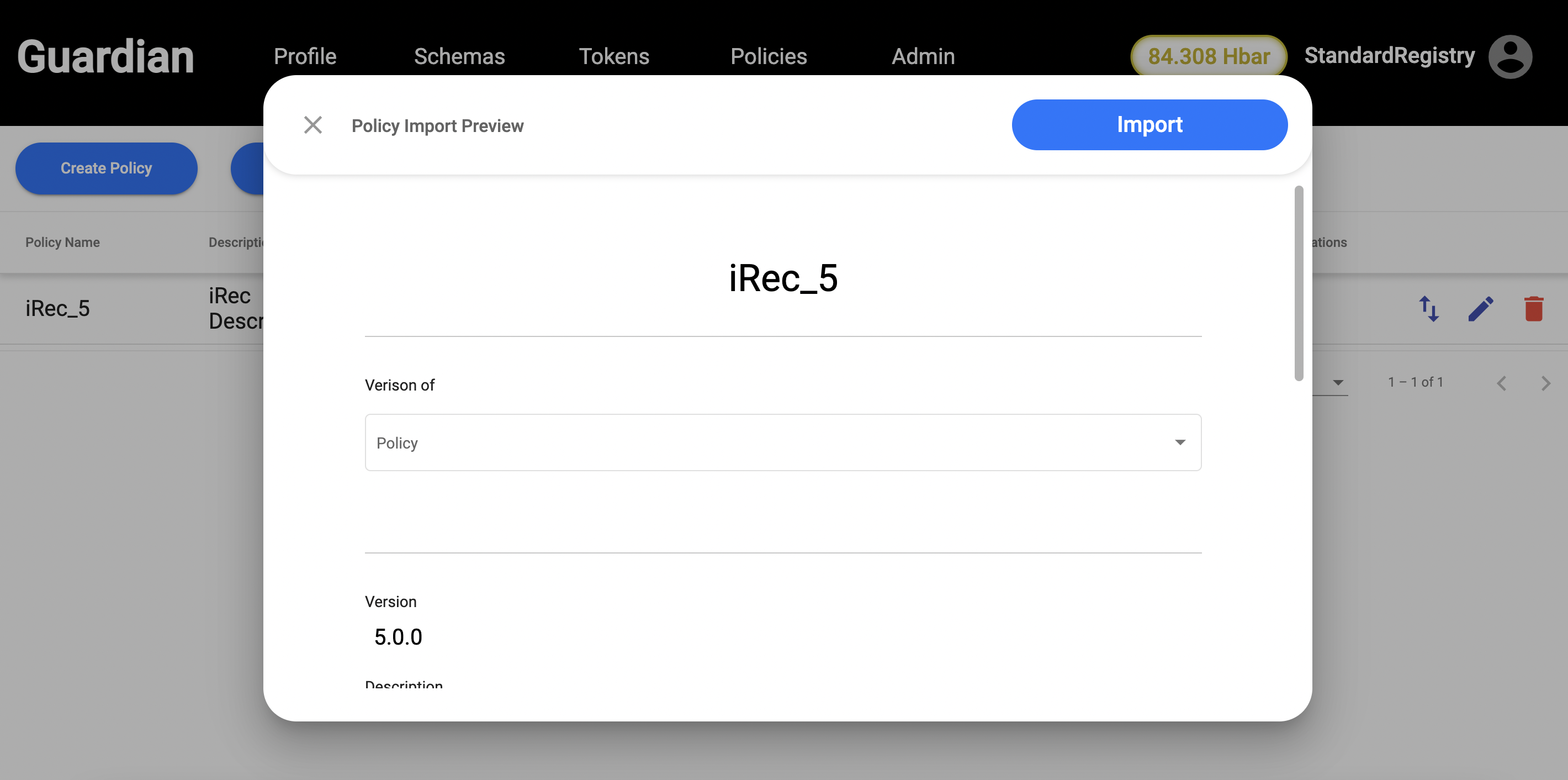Close the Policy Import Preview dialog
This screenshot has height=780, width=1568.
tap(313, 125)
